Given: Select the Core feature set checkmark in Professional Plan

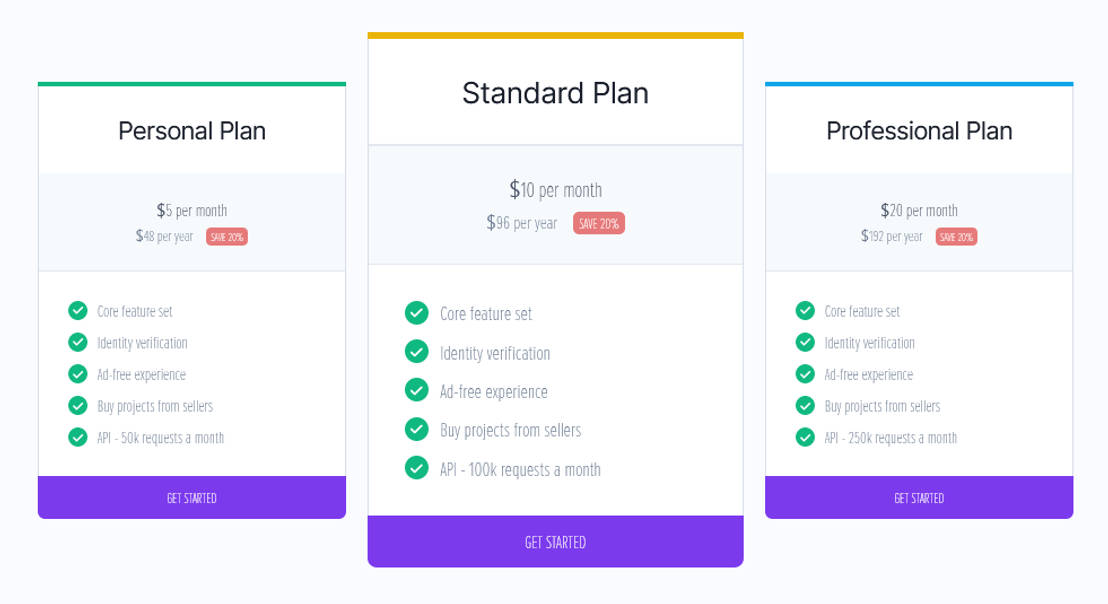Looking at the screenshot, I should tap(805, 311).
